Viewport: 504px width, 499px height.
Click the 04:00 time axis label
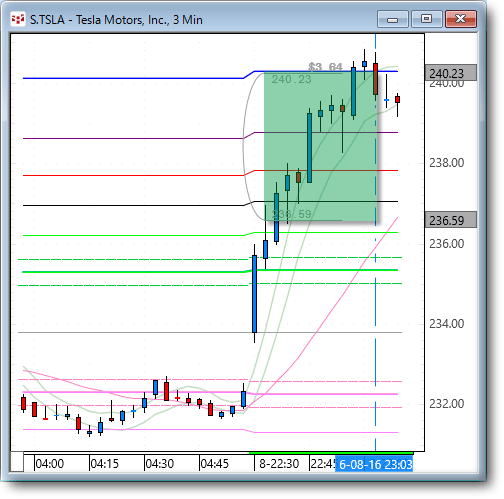point(50,464)
